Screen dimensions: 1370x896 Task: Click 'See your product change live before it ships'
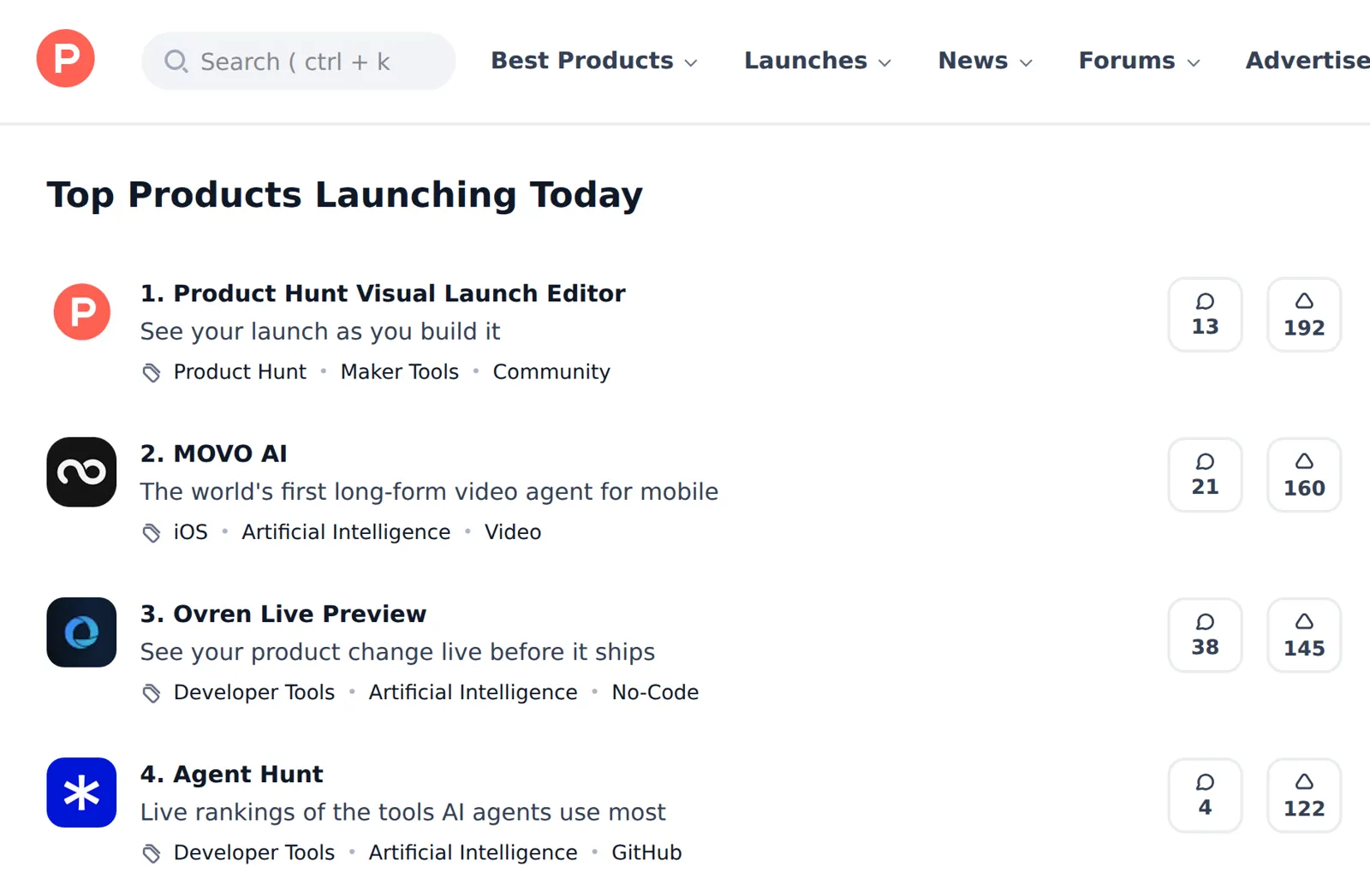coord(397,652)
